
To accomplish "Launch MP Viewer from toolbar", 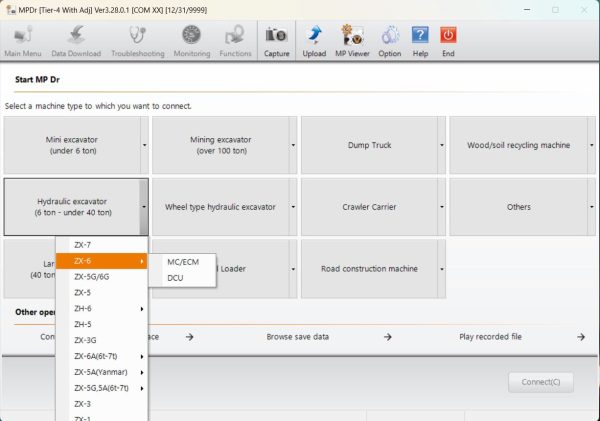I will coord(352,41).
